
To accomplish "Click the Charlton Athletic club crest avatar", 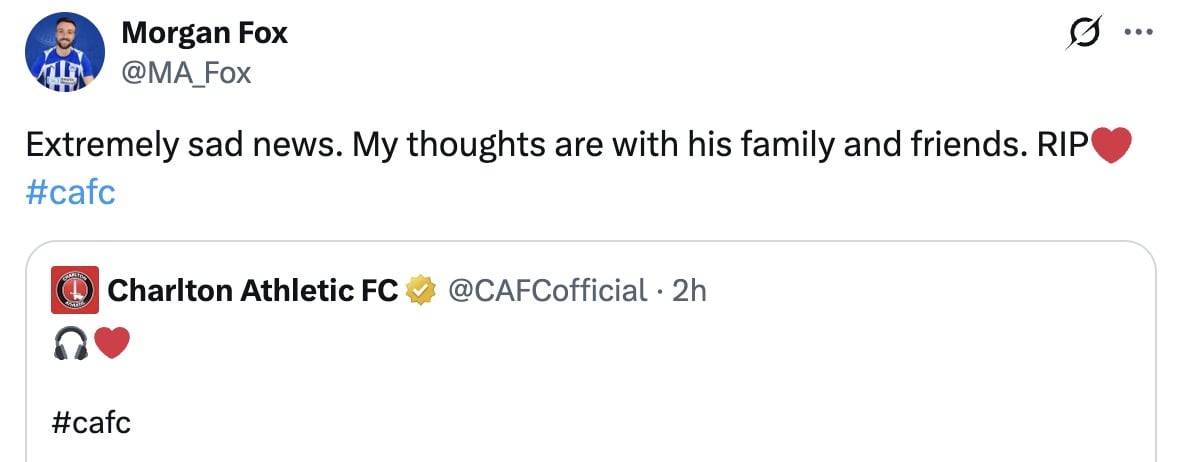I will pos(74,291).
